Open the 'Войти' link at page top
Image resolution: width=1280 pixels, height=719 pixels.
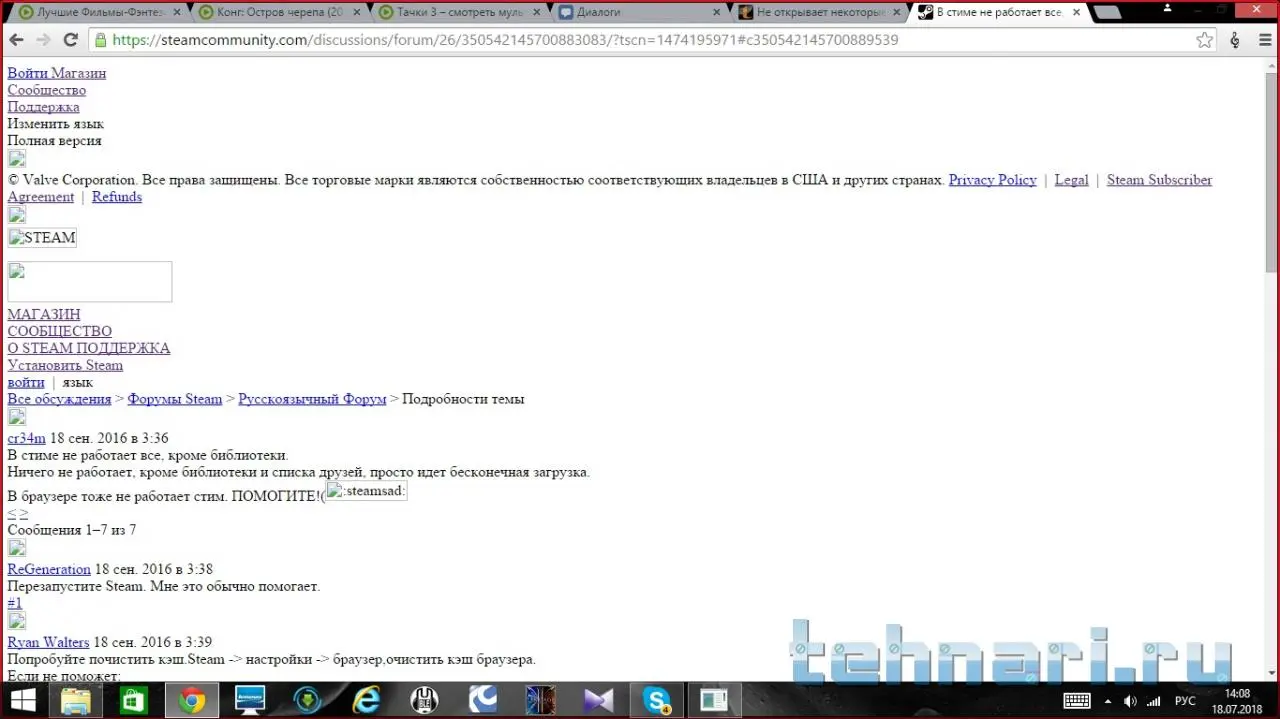point(28,73)
